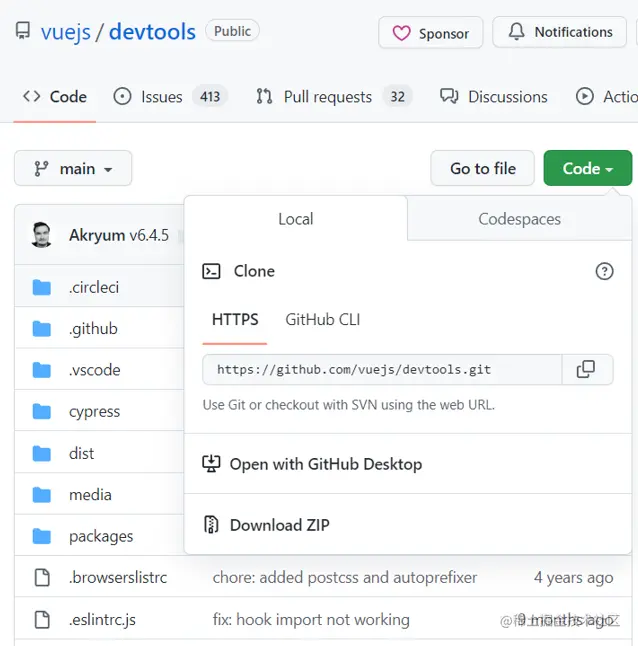The image size is (638, 646).
Task: Click the folder icon for .circleci
Action: click(x=42, y=287)
